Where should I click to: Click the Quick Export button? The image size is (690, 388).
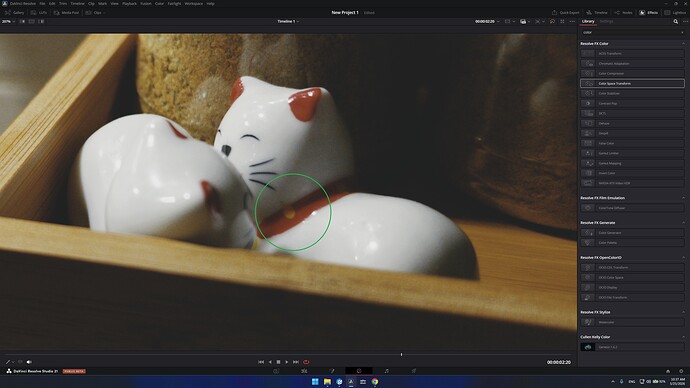click(x=566, y=13)
